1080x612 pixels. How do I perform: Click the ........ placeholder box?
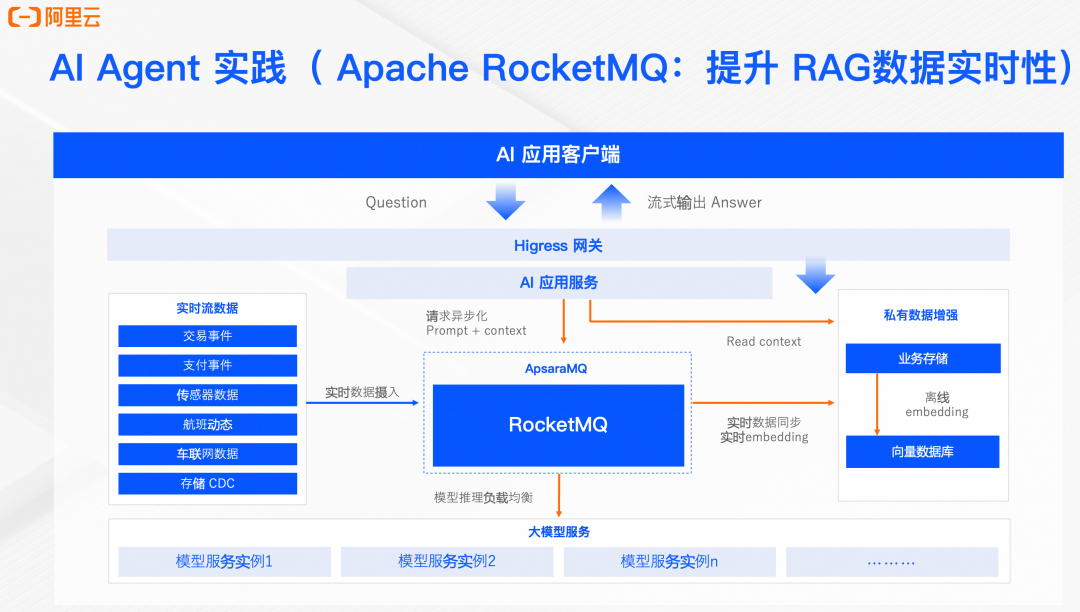(891, 561)
